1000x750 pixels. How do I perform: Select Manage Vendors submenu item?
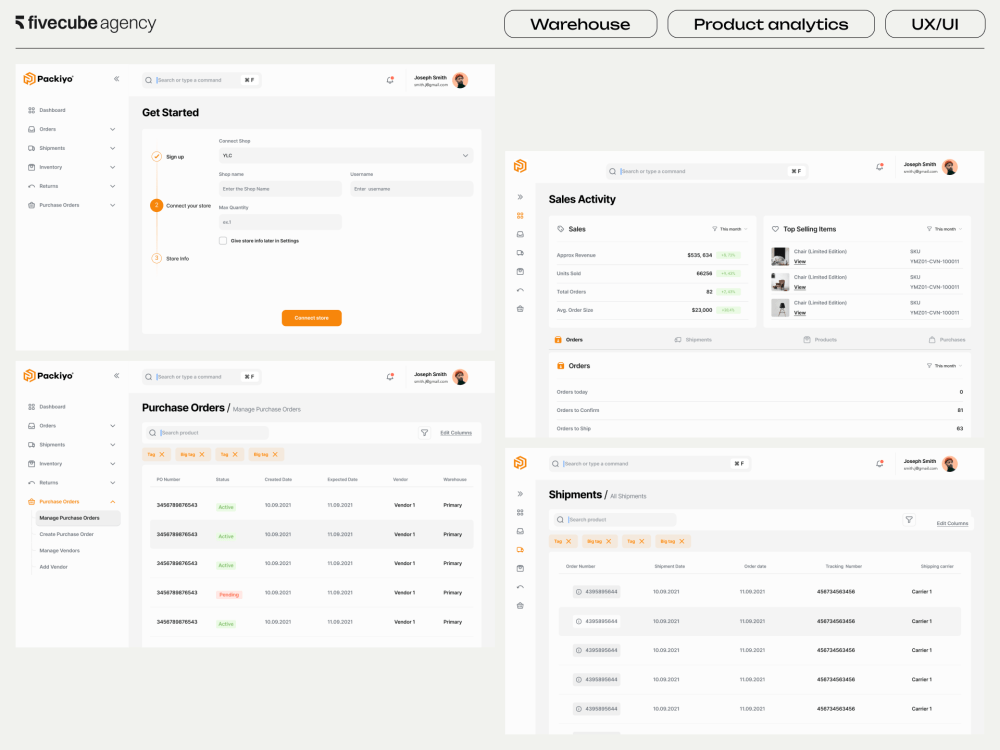point(59,550)
